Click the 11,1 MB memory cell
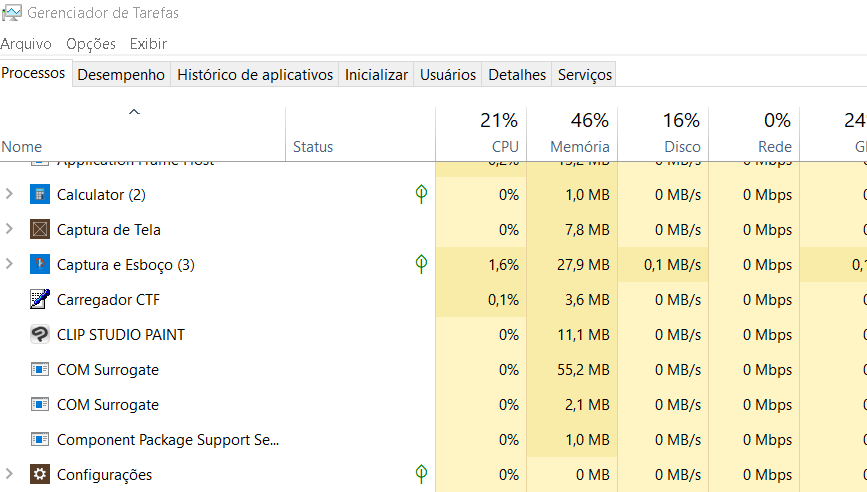This screenshot has height=492, width=867. 572,334
